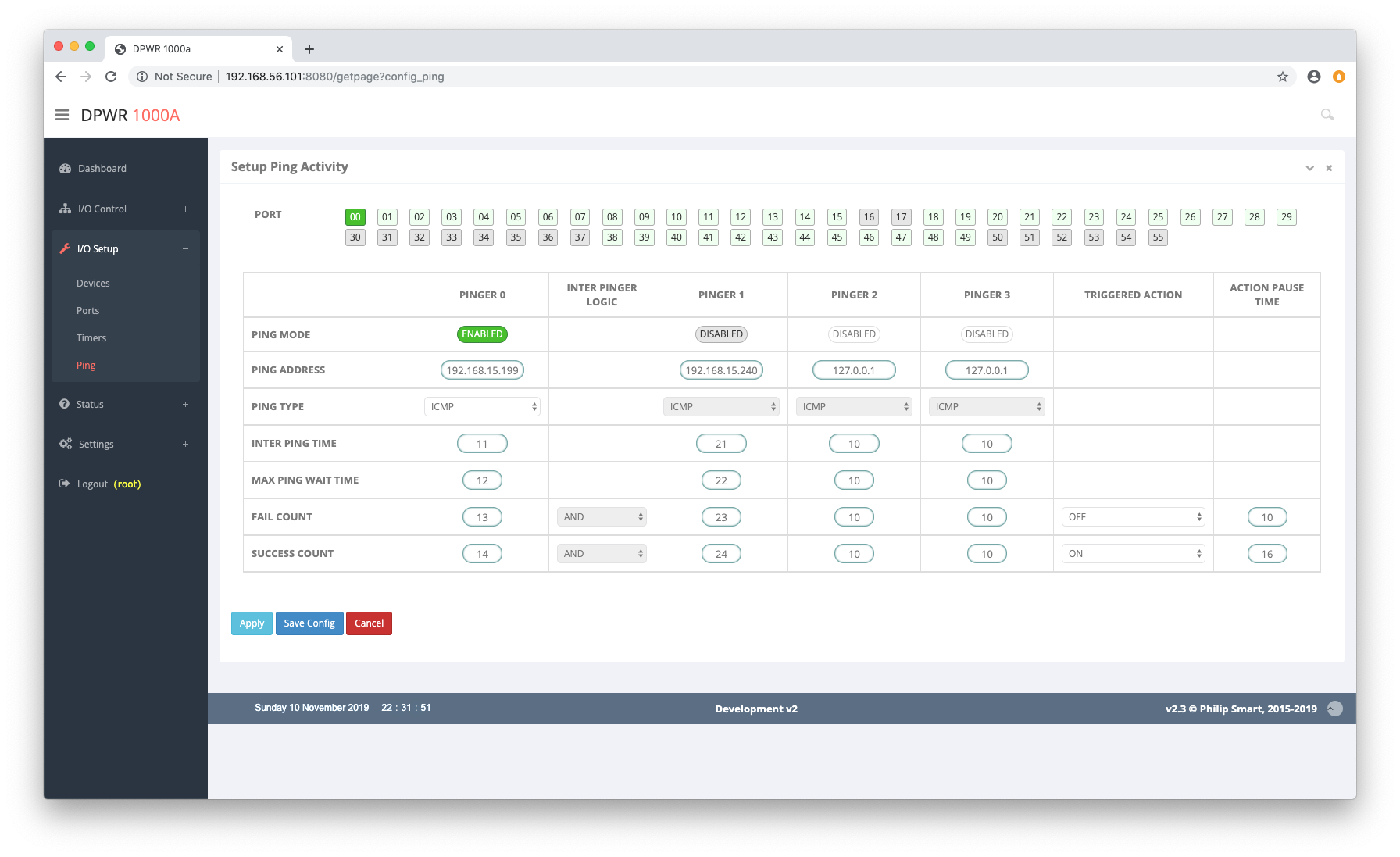
Task: Select port 17 in the port grid
Action: [901, 217]
